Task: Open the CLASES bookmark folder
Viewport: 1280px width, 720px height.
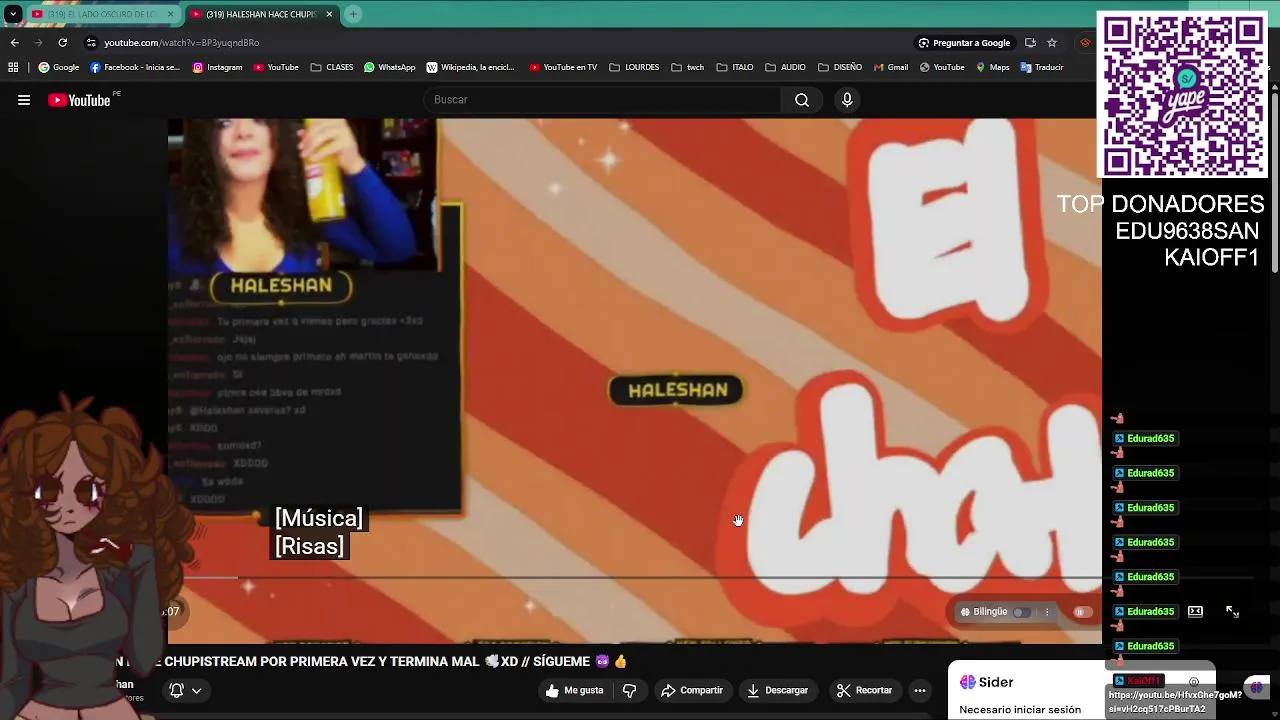Action: point(332,67)
